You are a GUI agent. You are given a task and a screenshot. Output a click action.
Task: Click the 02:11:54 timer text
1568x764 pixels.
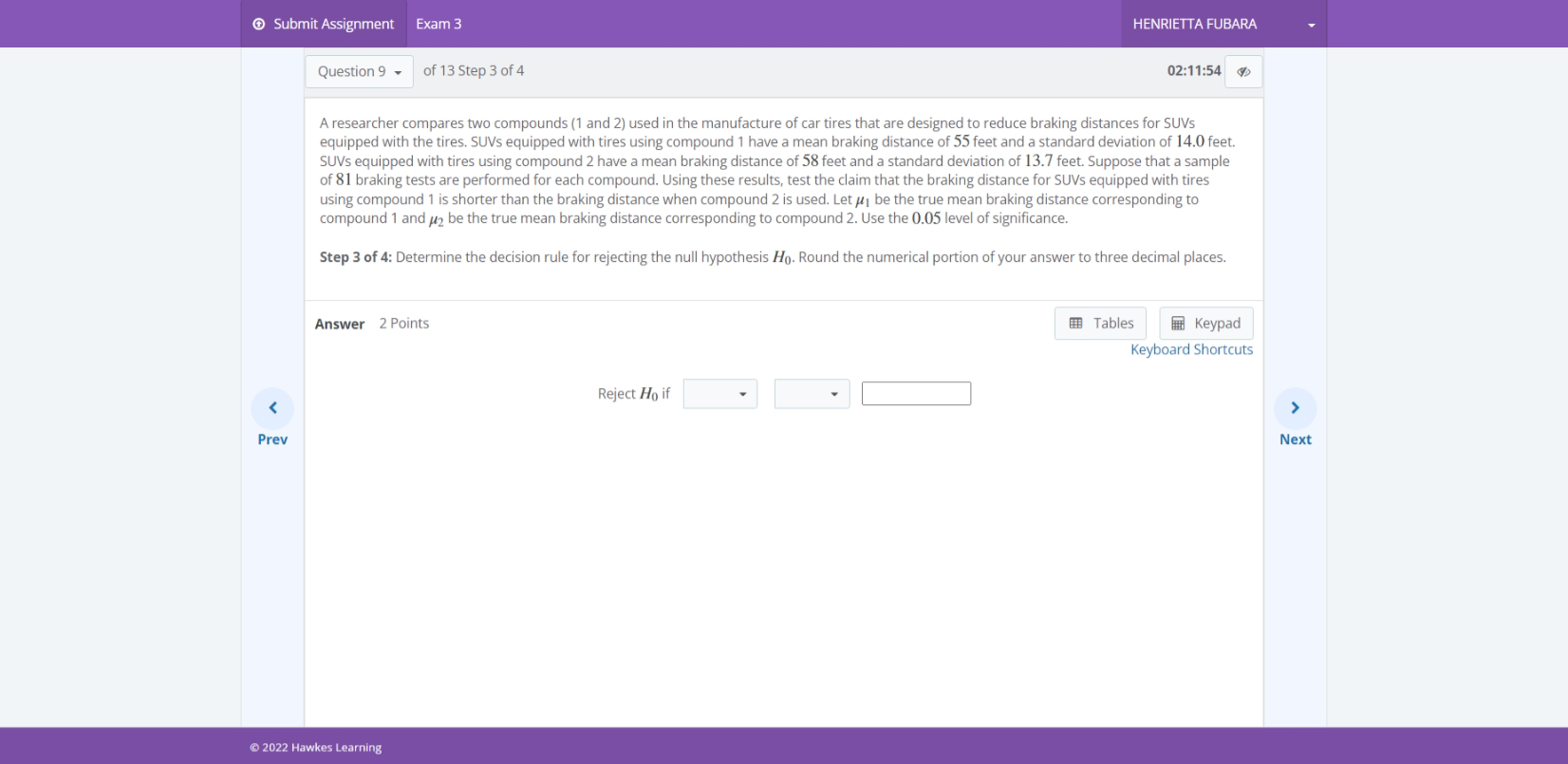coord(1194,71)
